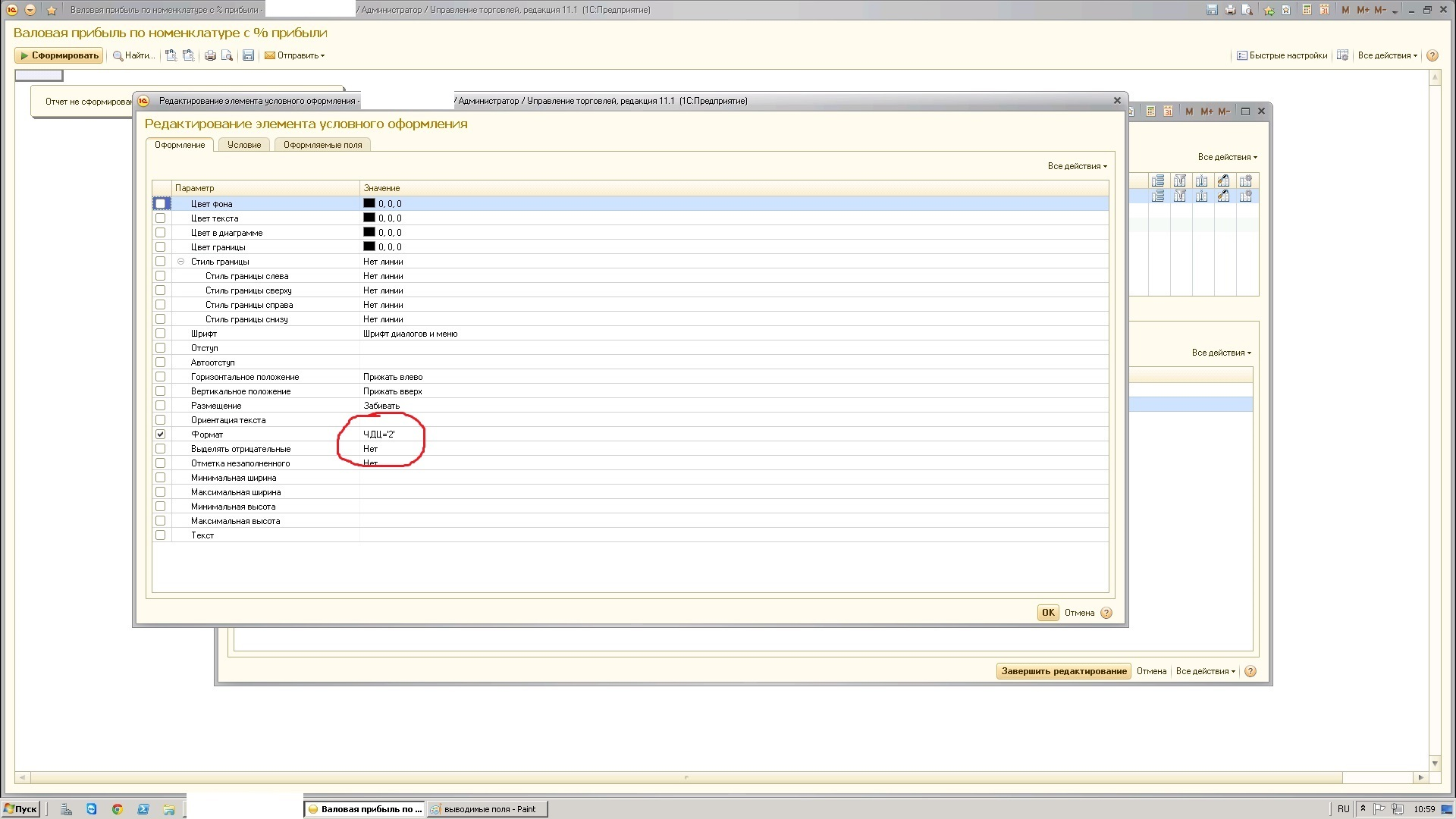
Task: Enable the Шрифт parameter checkbox
Action: click(160, 334)
